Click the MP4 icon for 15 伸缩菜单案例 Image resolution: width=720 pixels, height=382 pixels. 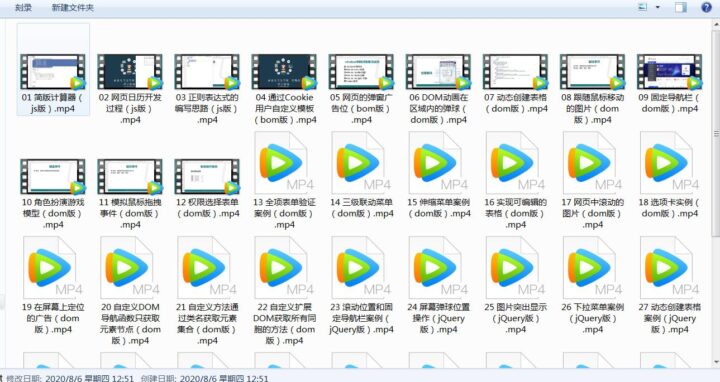pos(439,163)
